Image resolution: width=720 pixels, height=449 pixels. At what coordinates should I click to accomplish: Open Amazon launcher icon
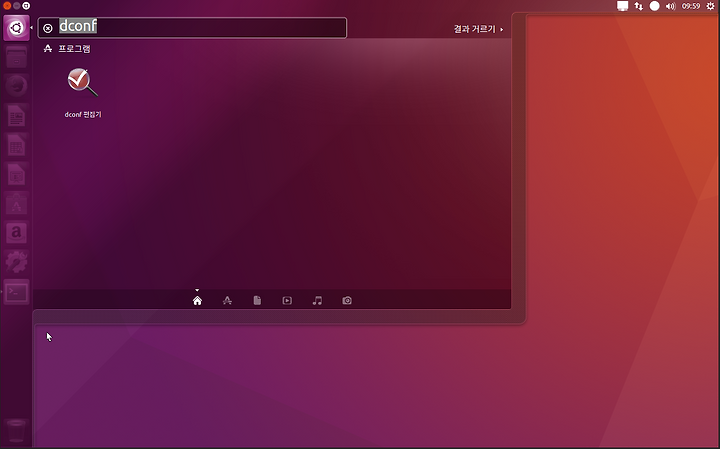click(16, 233)
